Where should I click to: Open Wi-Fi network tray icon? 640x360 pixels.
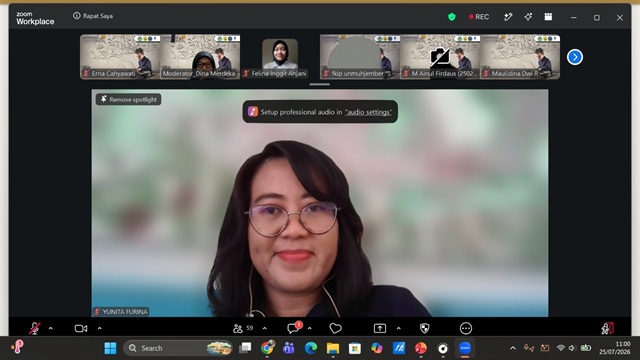561,348
